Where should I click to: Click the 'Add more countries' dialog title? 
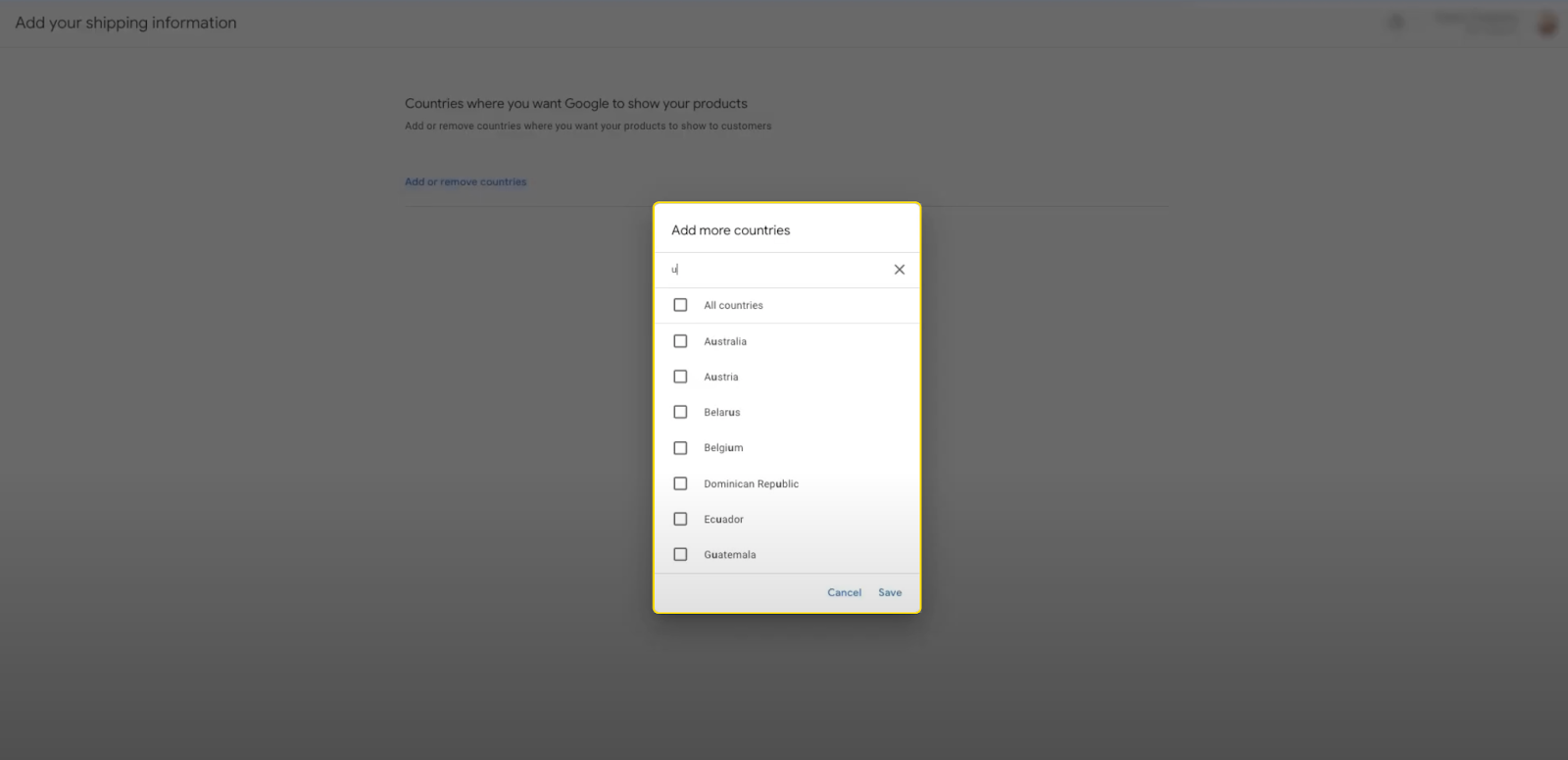[x=730, y=230]
